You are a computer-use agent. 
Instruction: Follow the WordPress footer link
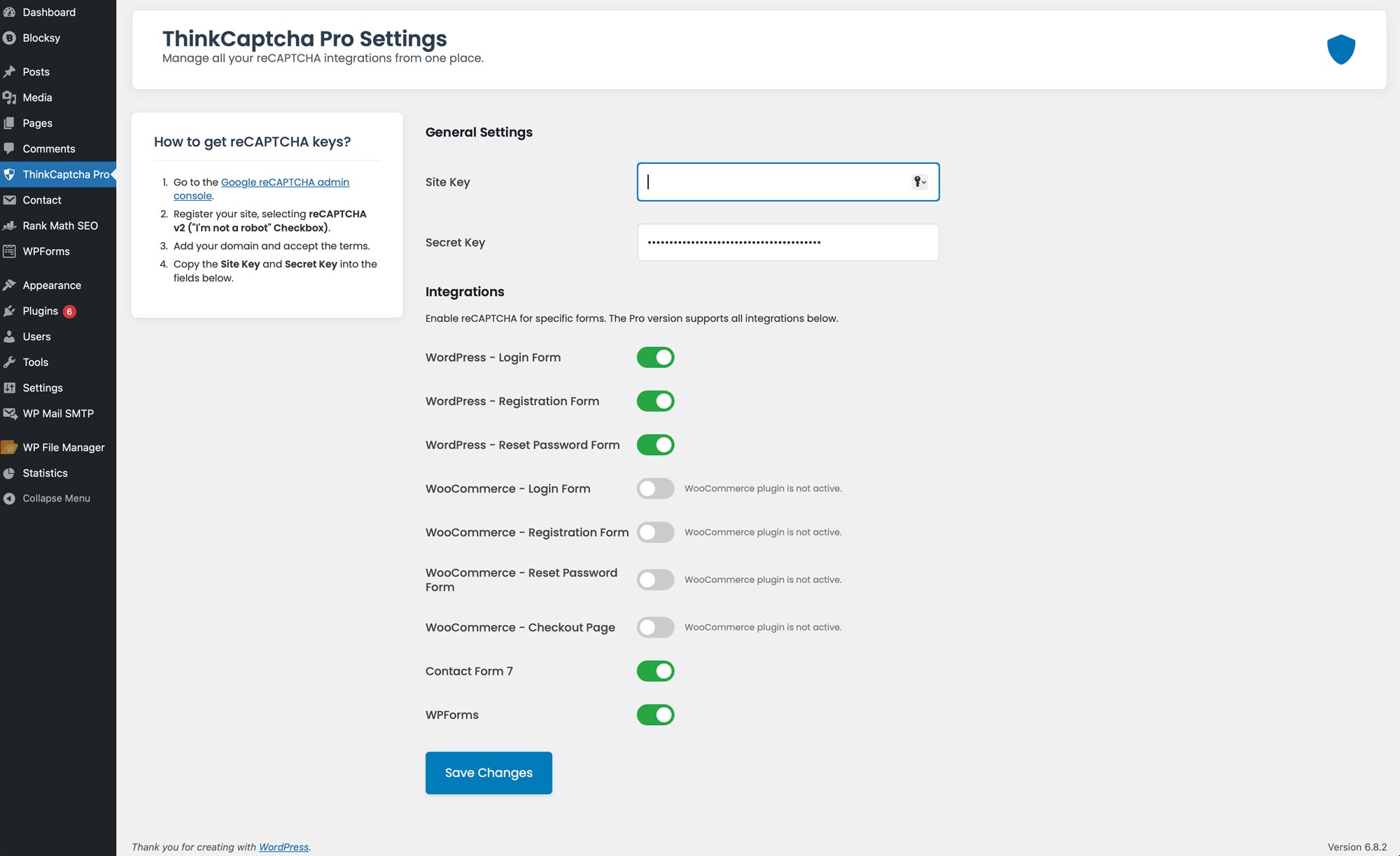(283, 847)
